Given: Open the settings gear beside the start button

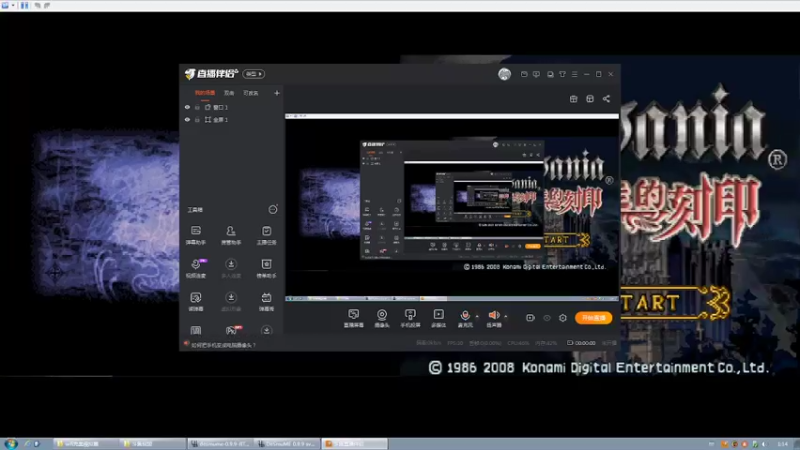Looking at the screenshot, I should (x=563, y=318).
